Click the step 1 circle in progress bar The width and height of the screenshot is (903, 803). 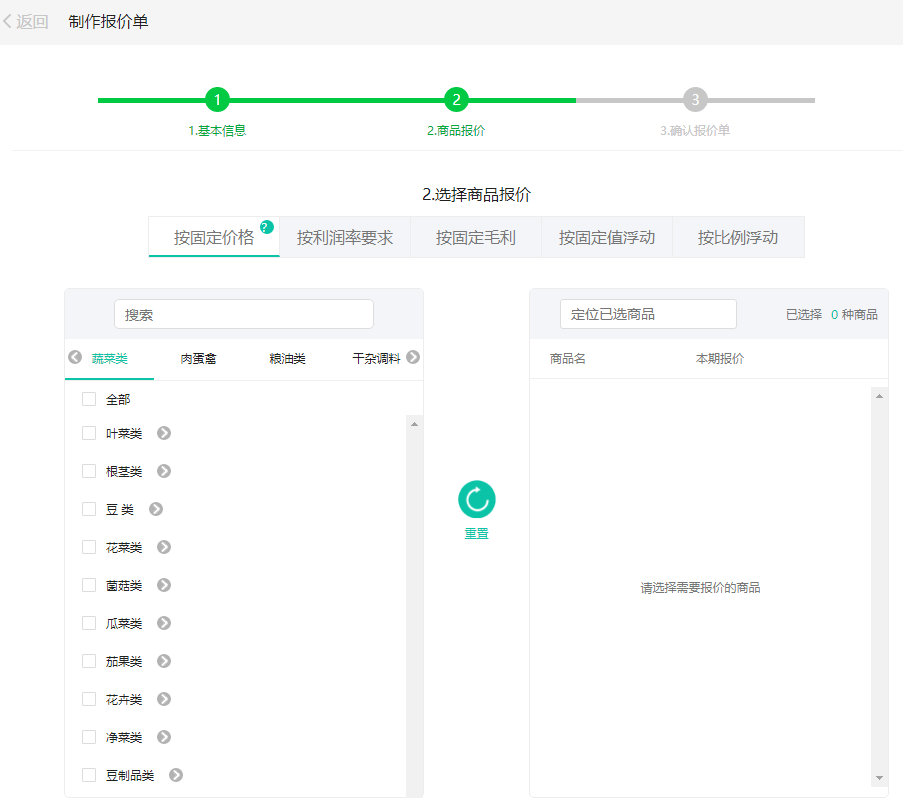[217, 100]
